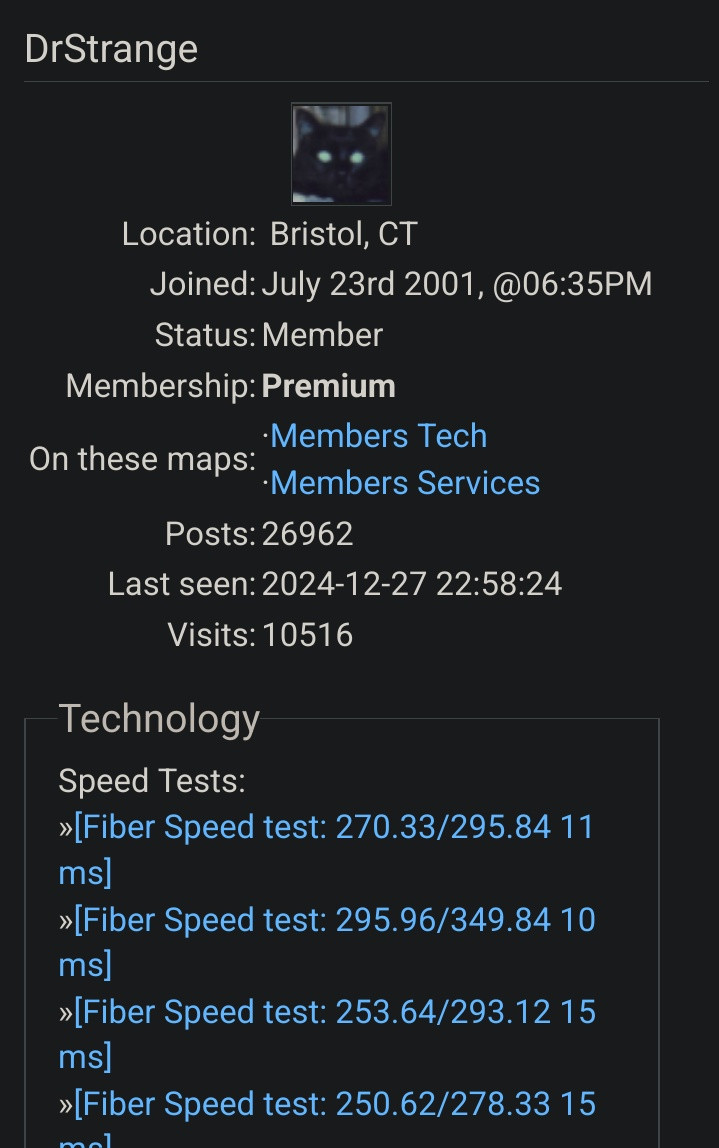Click the Member status value

coord(322,335)
